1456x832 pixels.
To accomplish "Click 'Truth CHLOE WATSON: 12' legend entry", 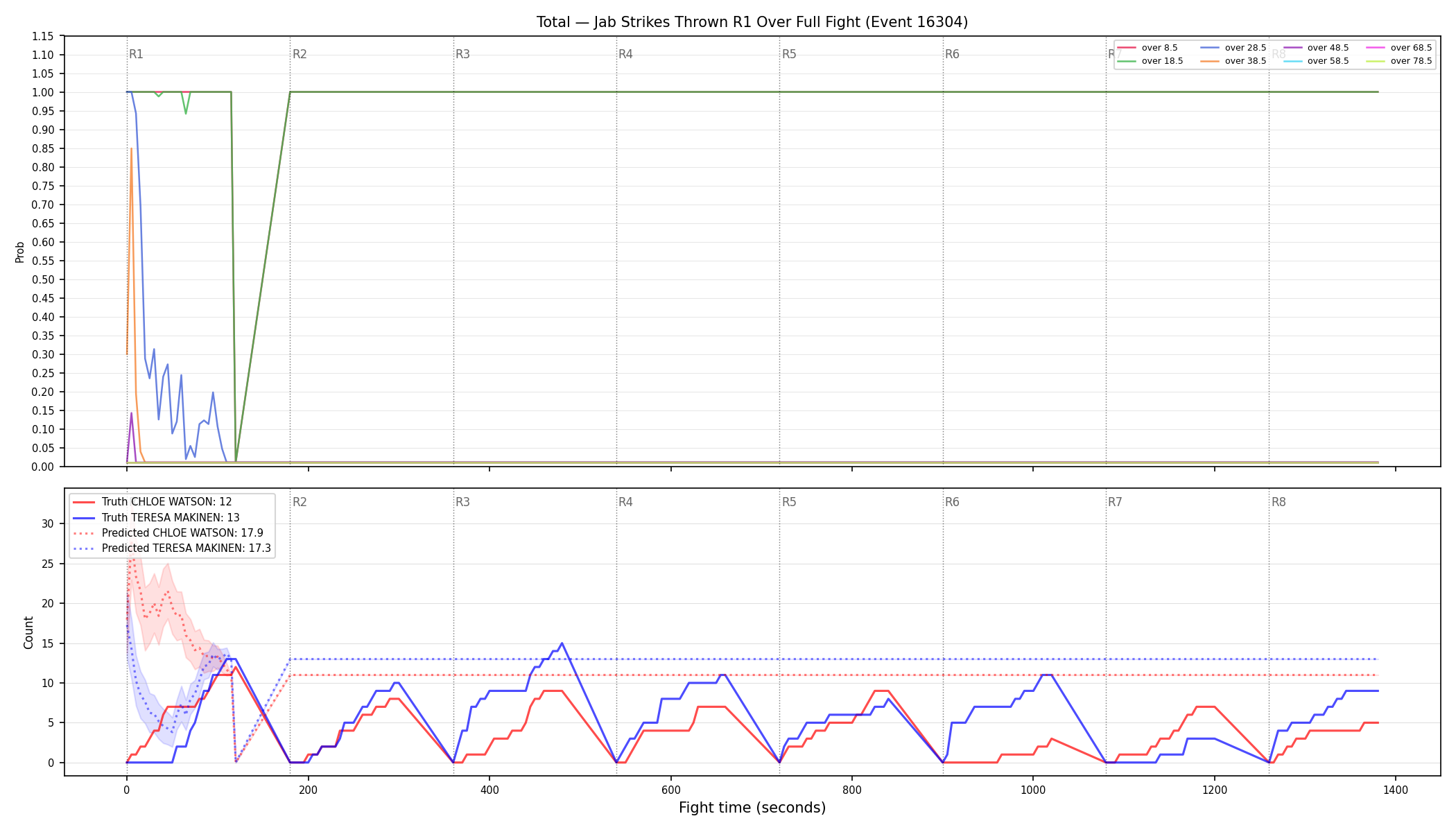I will pos(153,502).
